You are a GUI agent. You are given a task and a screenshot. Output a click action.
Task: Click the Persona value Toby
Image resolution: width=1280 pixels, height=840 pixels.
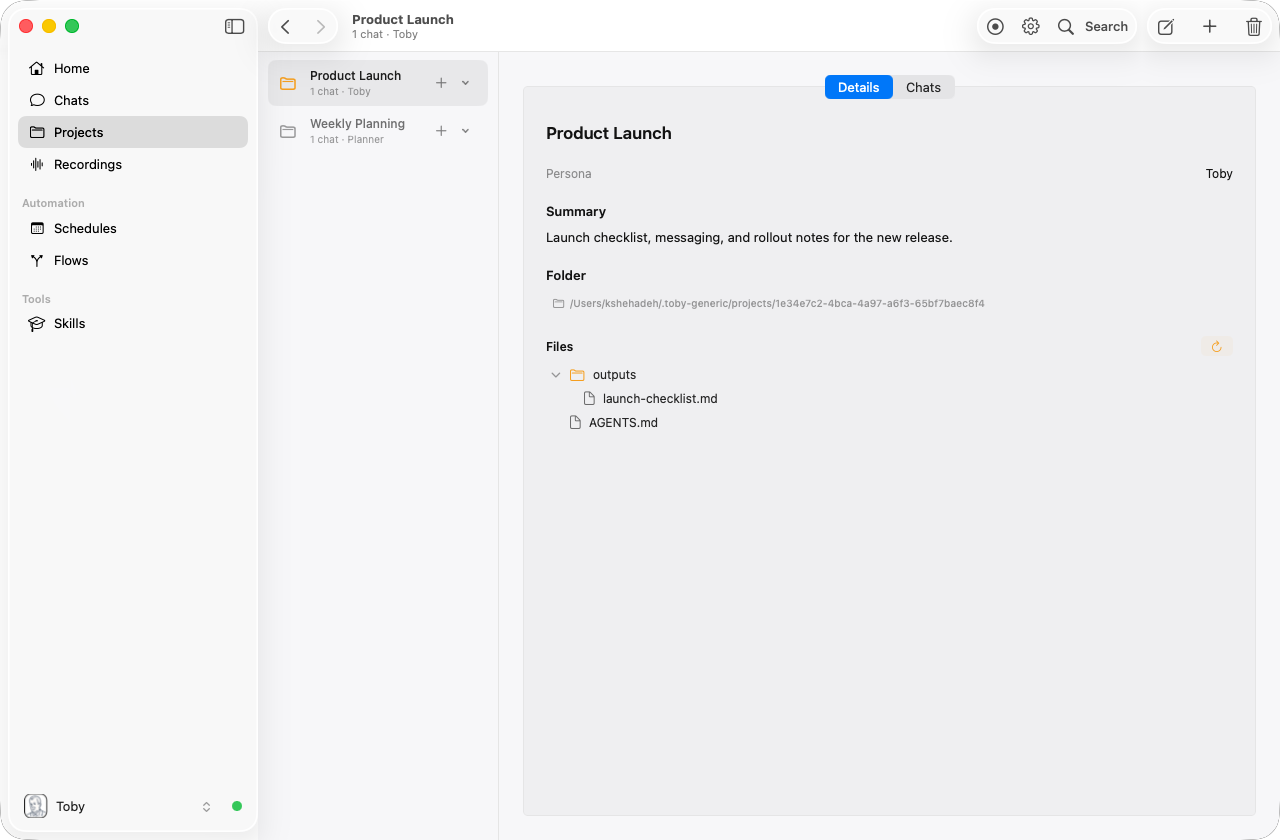(x=1219, y=174)
